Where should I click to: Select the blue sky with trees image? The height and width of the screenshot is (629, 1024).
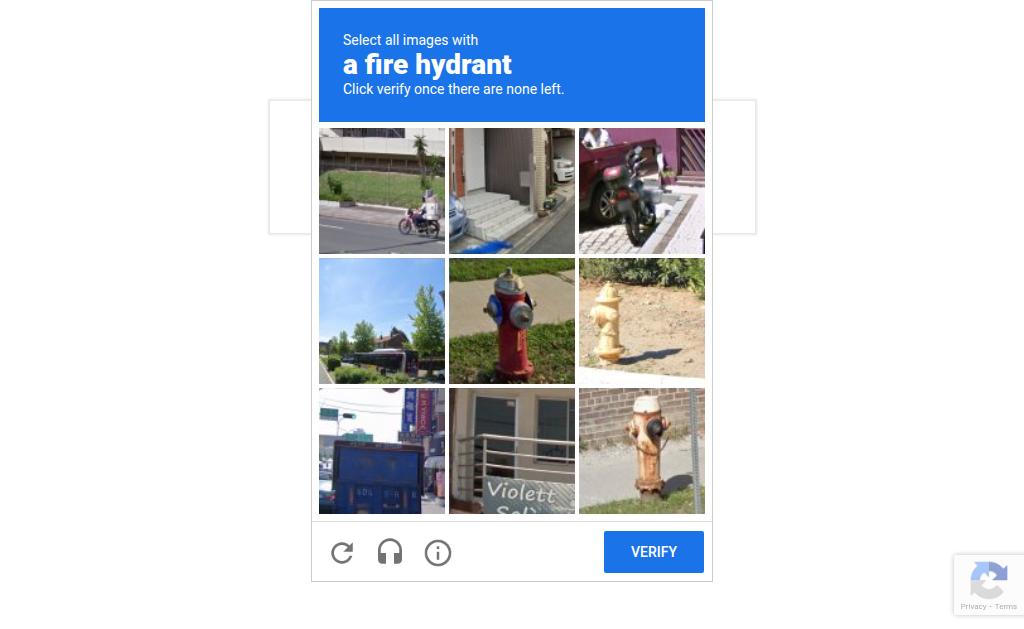pos(382,321)
